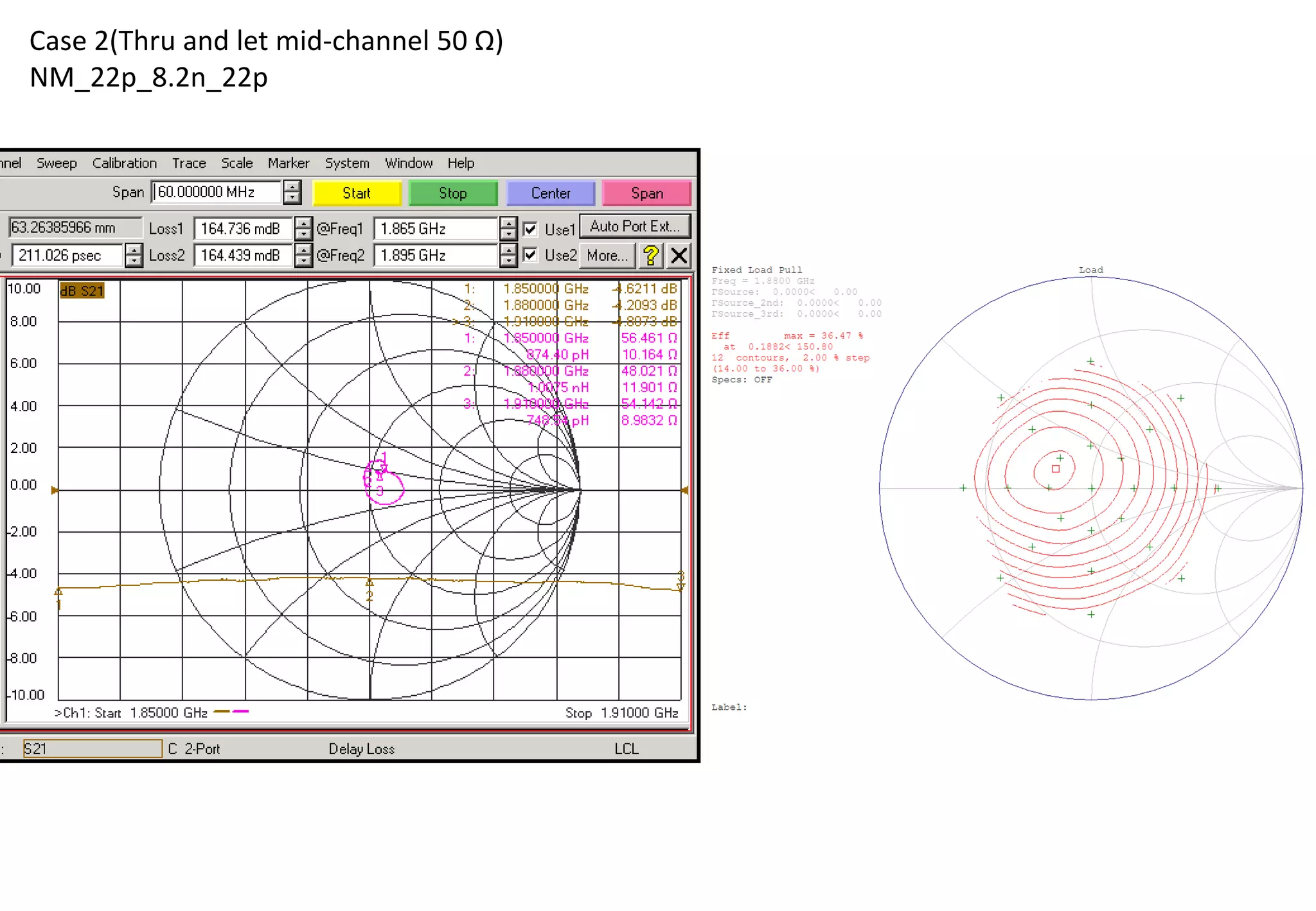This screenshot has width=1316, height=911.
Task: Click the blue Center button
Action: [551, 193]
